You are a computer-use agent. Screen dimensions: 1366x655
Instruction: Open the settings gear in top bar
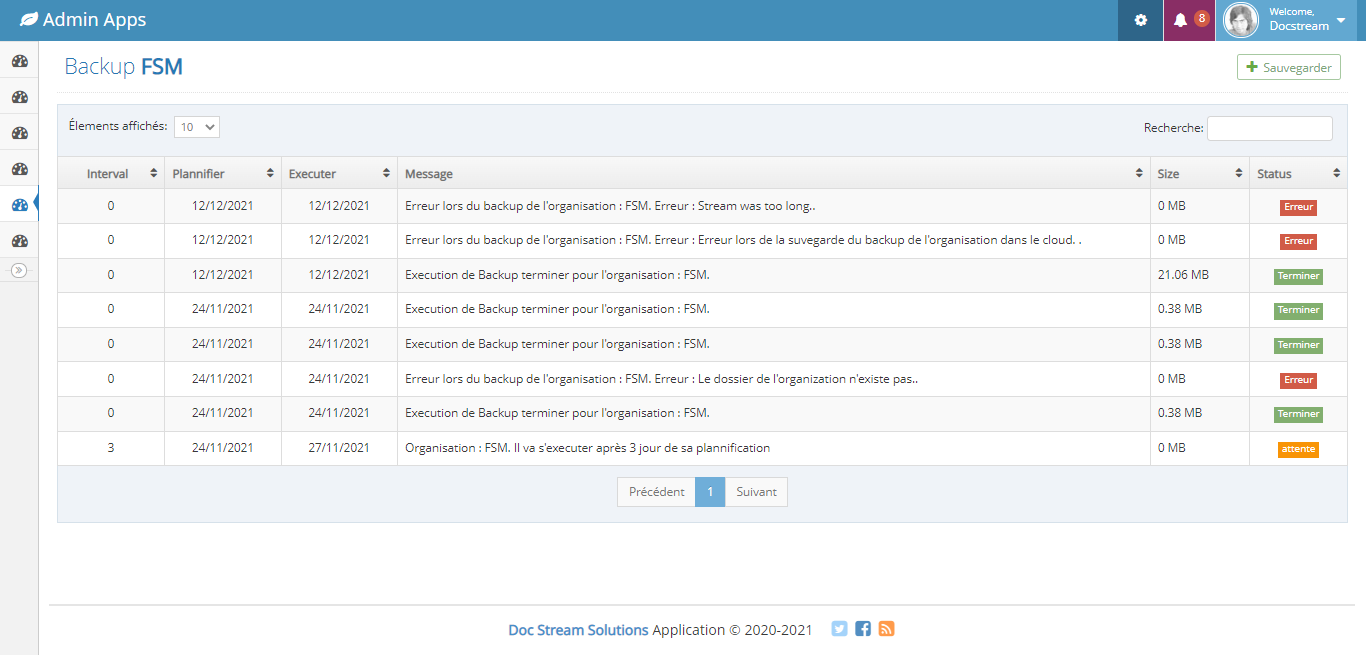(1141, 20)
